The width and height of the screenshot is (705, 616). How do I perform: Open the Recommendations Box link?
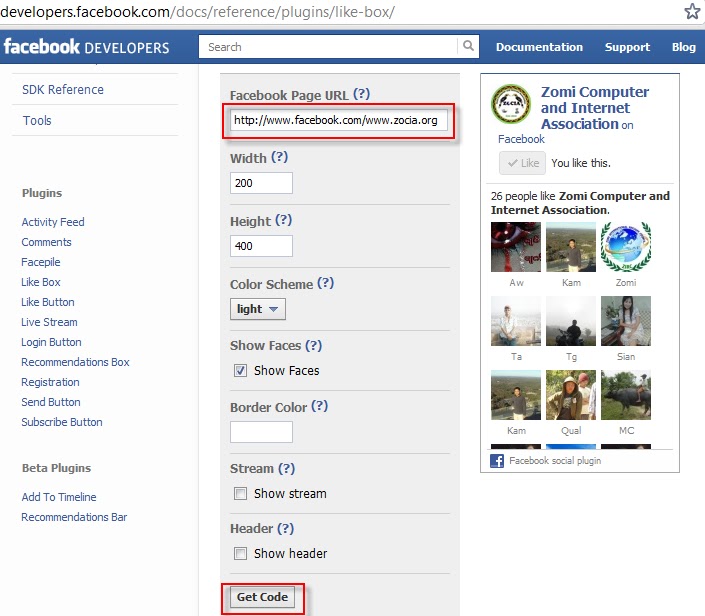pos(75,362)
